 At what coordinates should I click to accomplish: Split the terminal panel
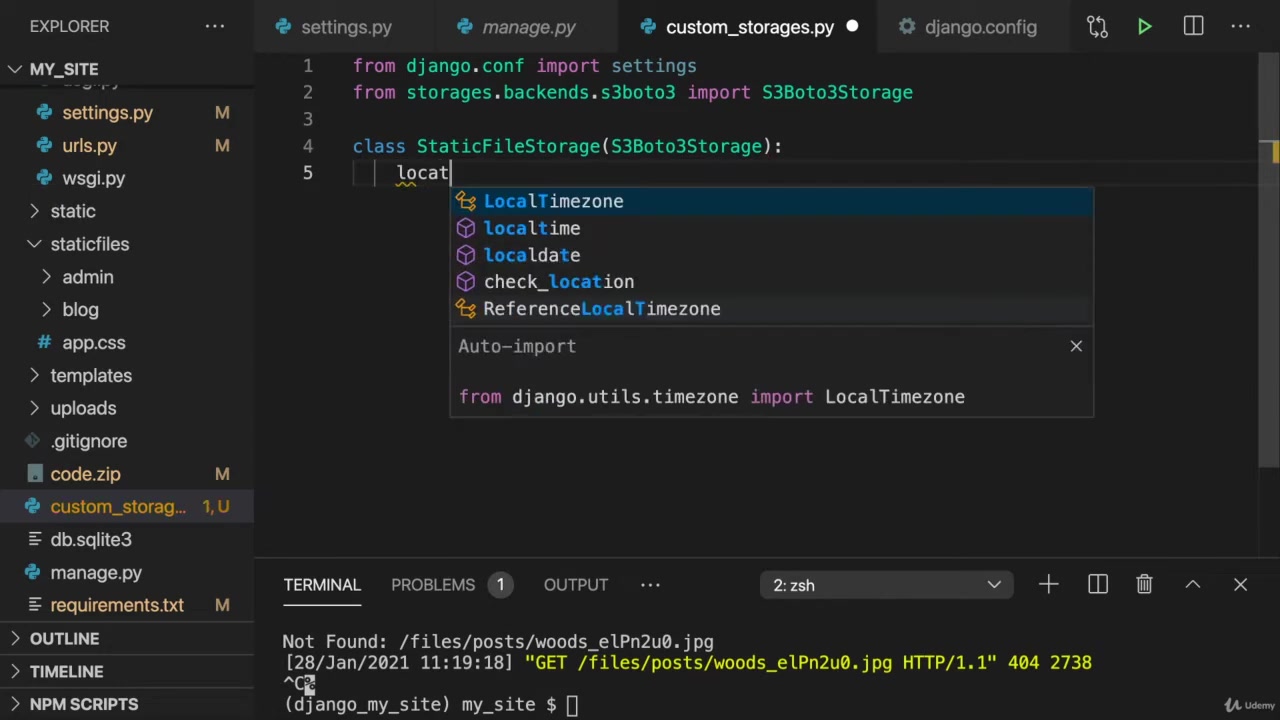[x=1097, y=585]
